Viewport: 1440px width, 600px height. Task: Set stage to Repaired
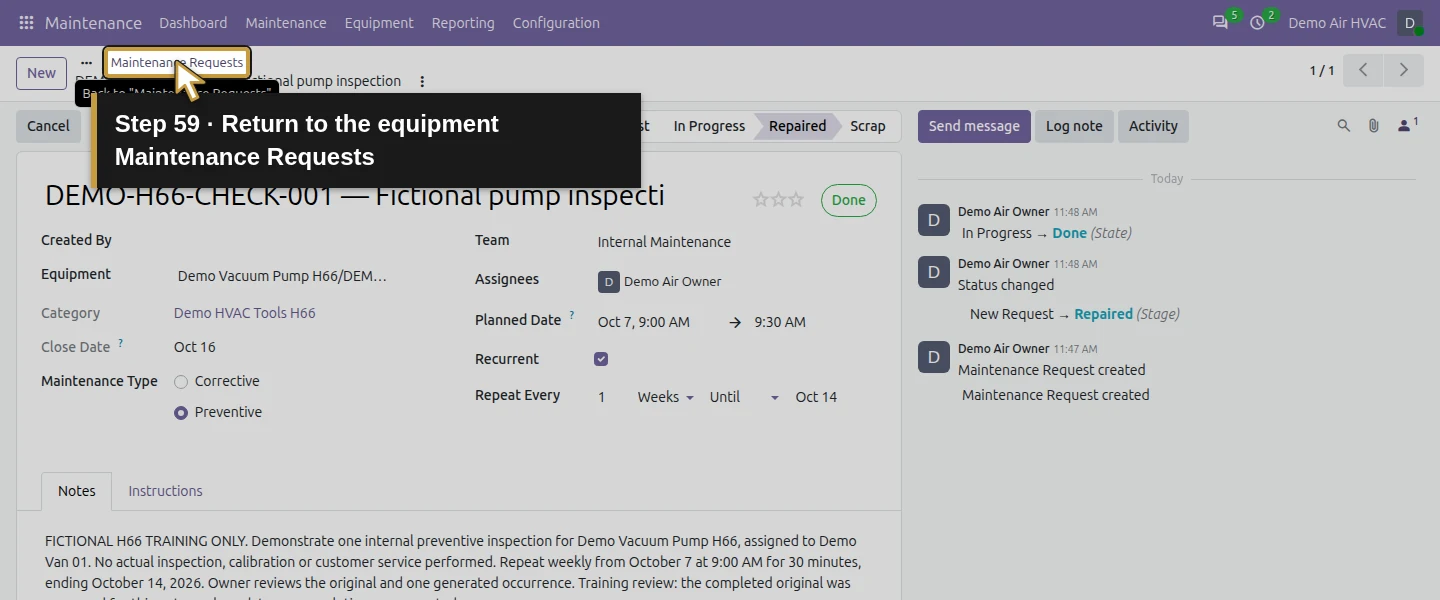pyautogui.click(x=797, y=126)
